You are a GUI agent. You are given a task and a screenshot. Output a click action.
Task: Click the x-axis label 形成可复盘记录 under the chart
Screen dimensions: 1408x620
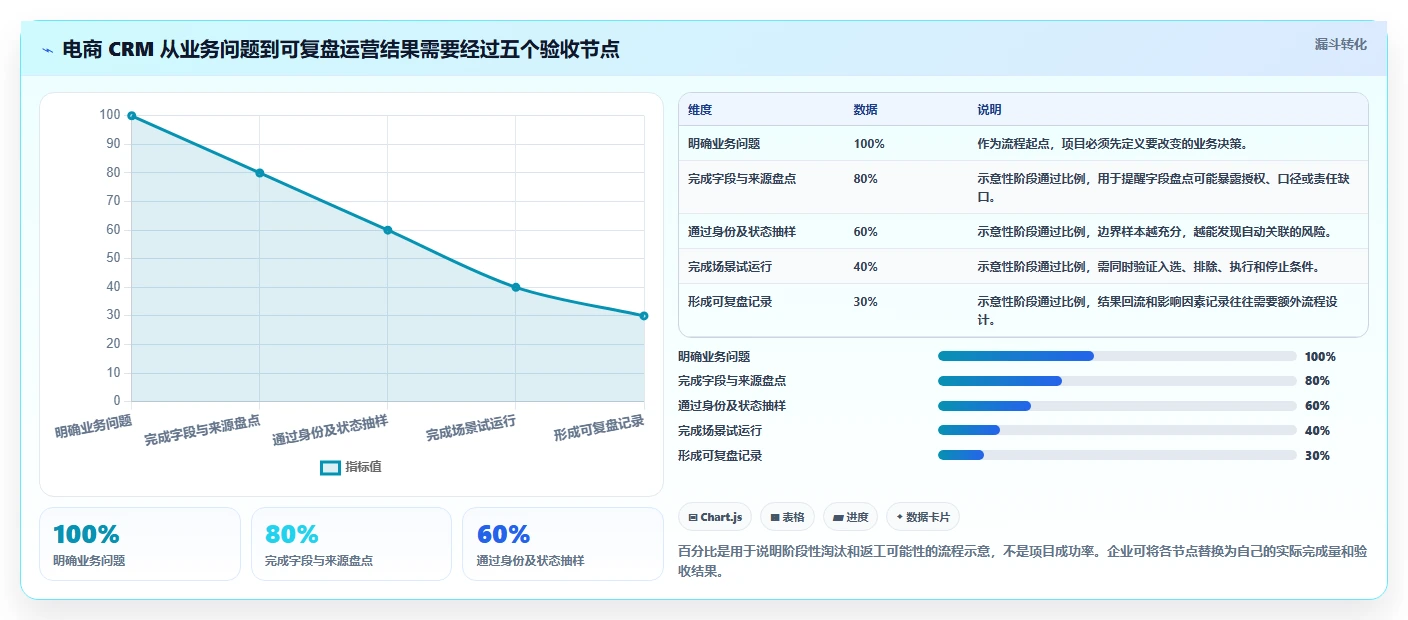pos(599,429)
